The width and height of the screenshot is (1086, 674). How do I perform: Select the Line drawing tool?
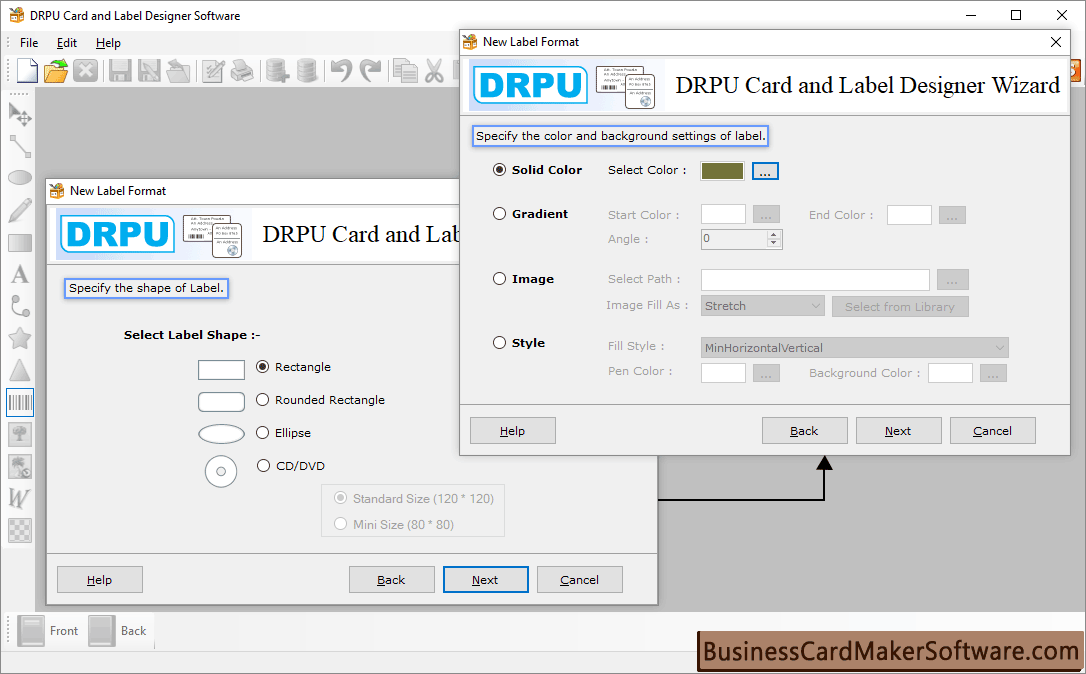(19, 146)
